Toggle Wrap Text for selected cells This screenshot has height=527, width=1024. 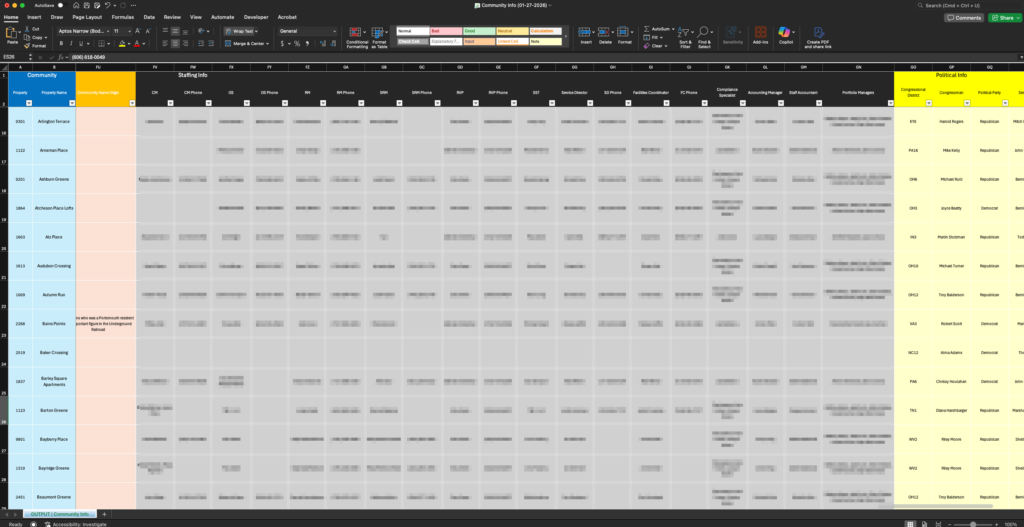tap(239, 31)
